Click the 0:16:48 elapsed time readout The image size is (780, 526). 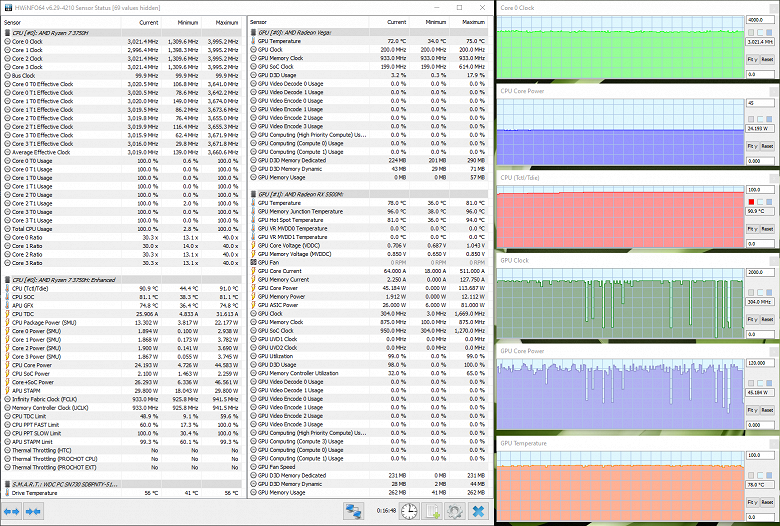pyautogui.click(x=386, y=511)
